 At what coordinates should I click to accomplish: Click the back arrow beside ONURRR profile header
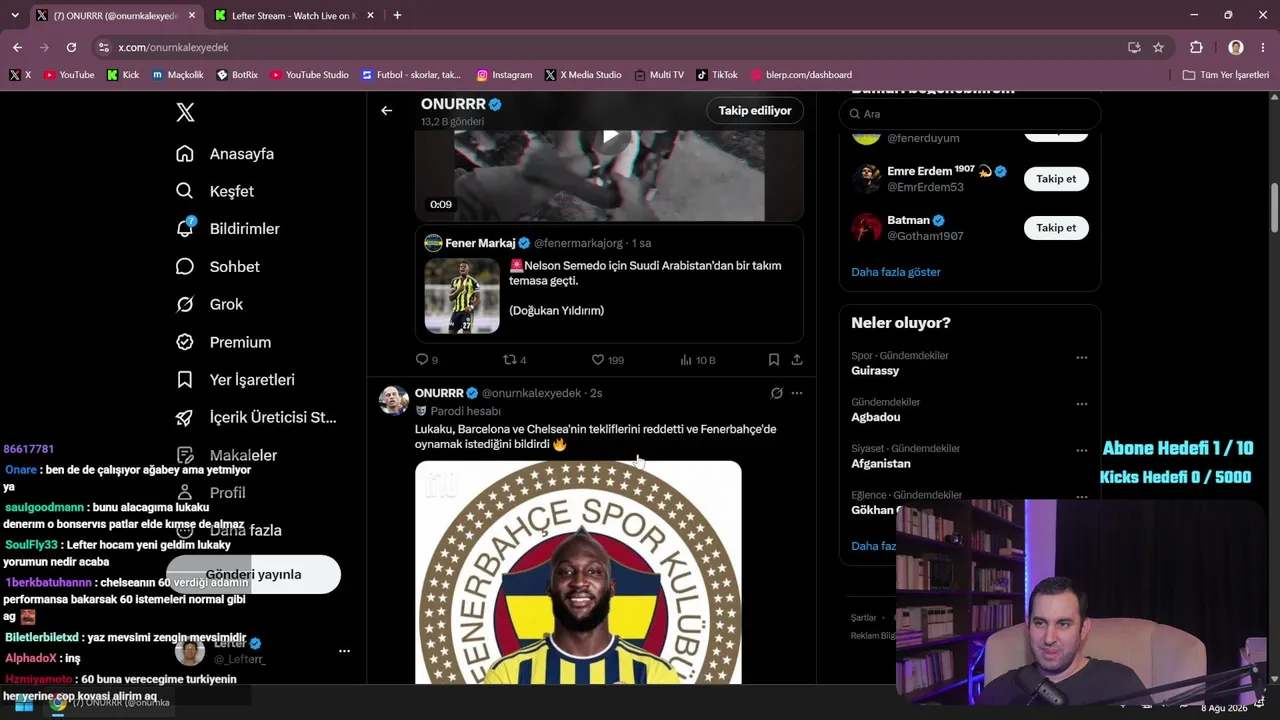pos(386,111)
